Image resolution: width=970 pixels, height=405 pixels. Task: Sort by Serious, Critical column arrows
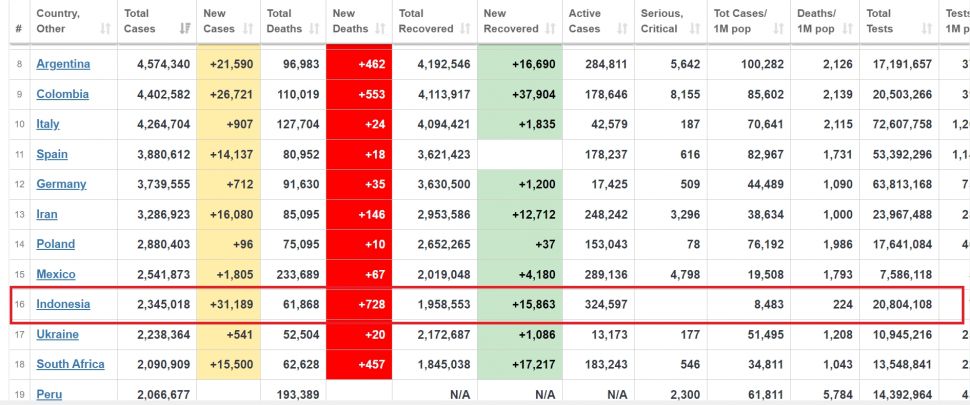click(695, 28)
